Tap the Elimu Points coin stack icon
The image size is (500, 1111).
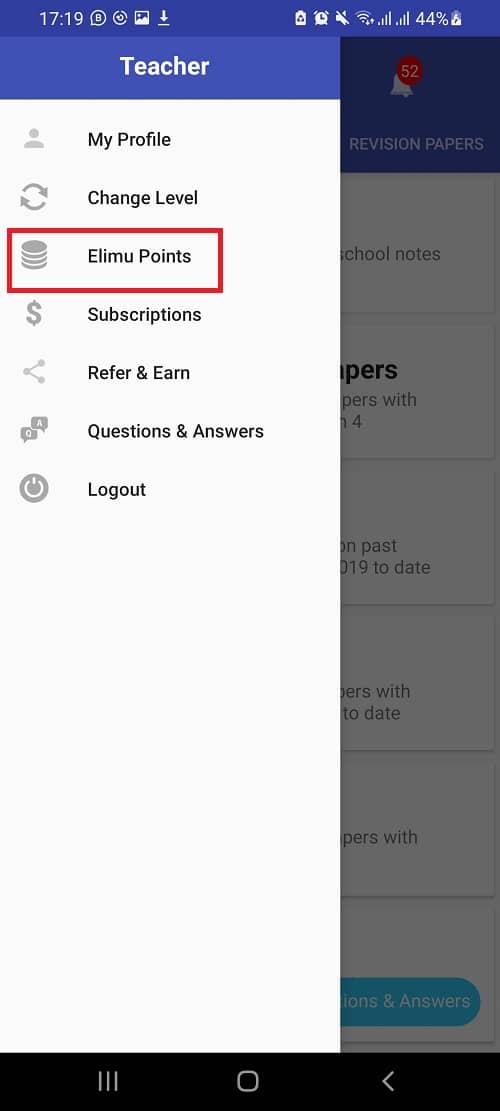tap(34, 256)
